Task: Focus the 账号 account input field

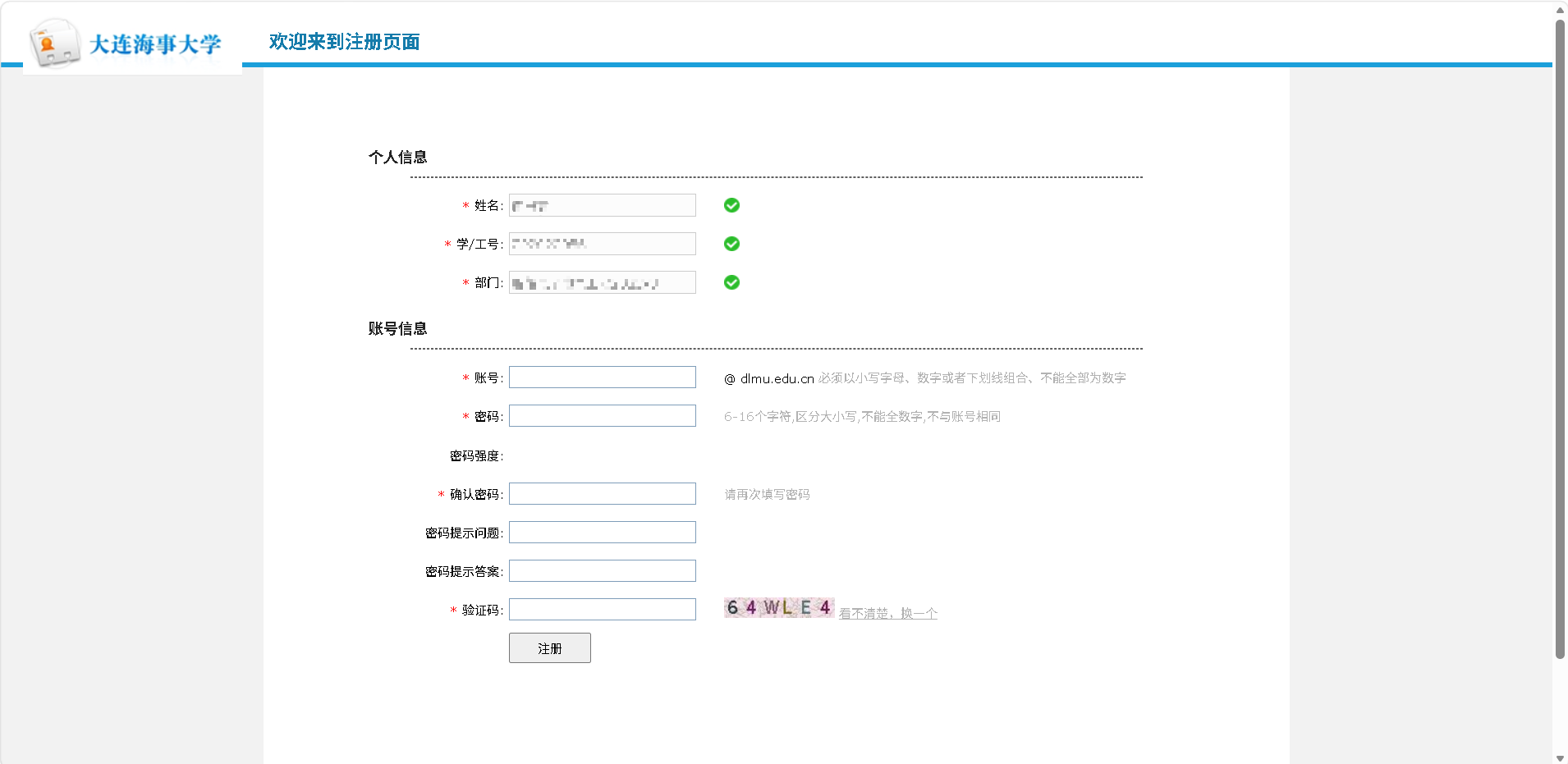Action: tap(602, 377)
